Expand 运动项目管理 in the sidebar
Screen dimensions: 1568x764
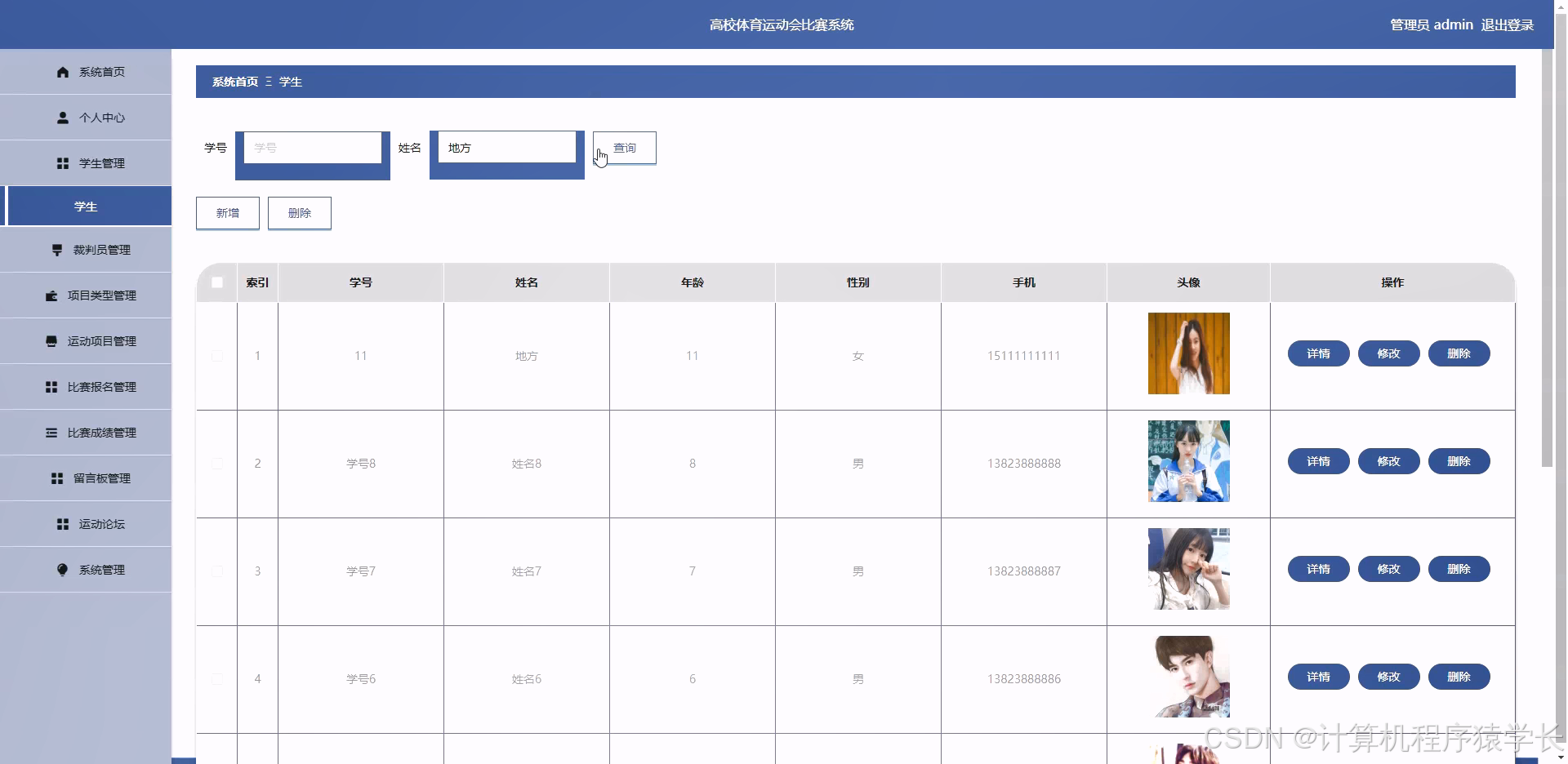(86, 341)
